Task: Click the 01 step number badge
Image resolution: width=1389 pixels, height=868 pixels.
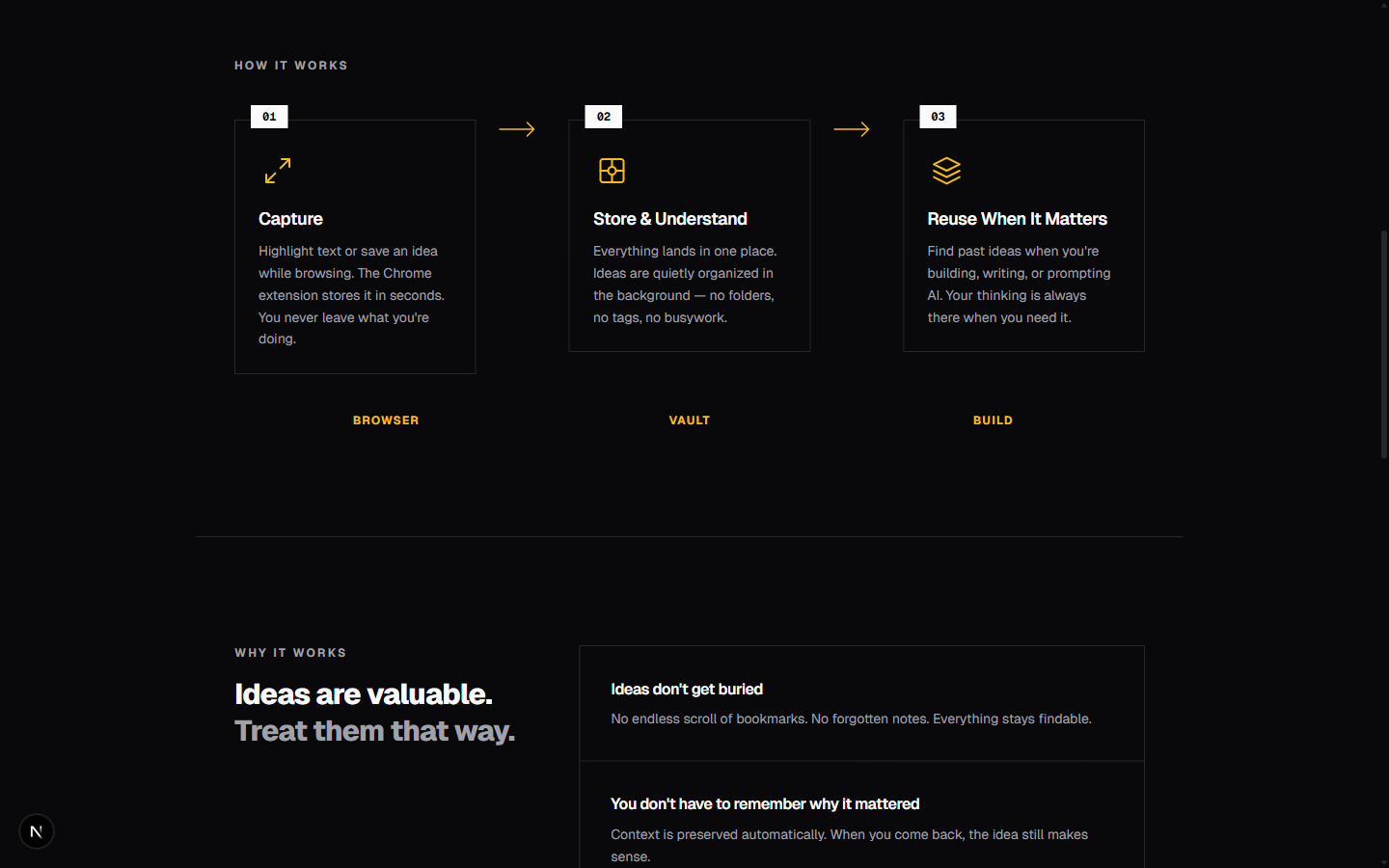Action: [268, 116]
